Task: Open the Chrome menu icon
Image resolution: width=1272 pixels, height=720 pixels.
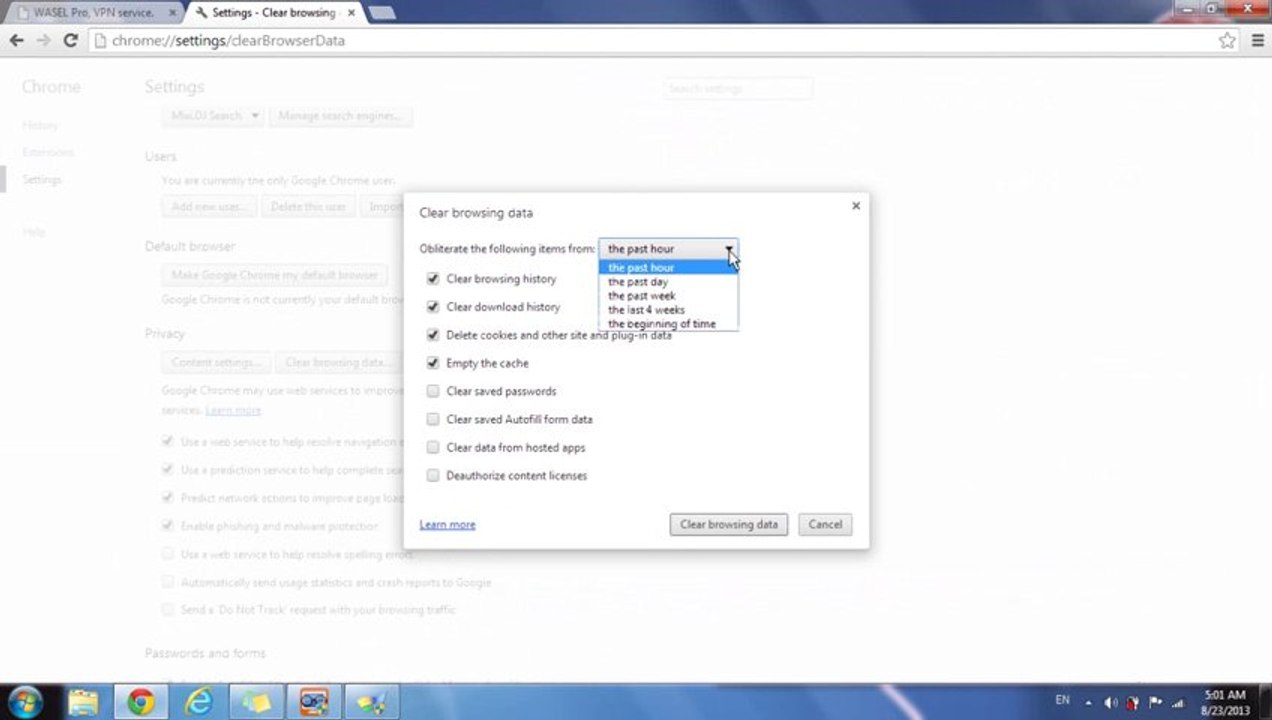Action: (x=1256, y=41)
